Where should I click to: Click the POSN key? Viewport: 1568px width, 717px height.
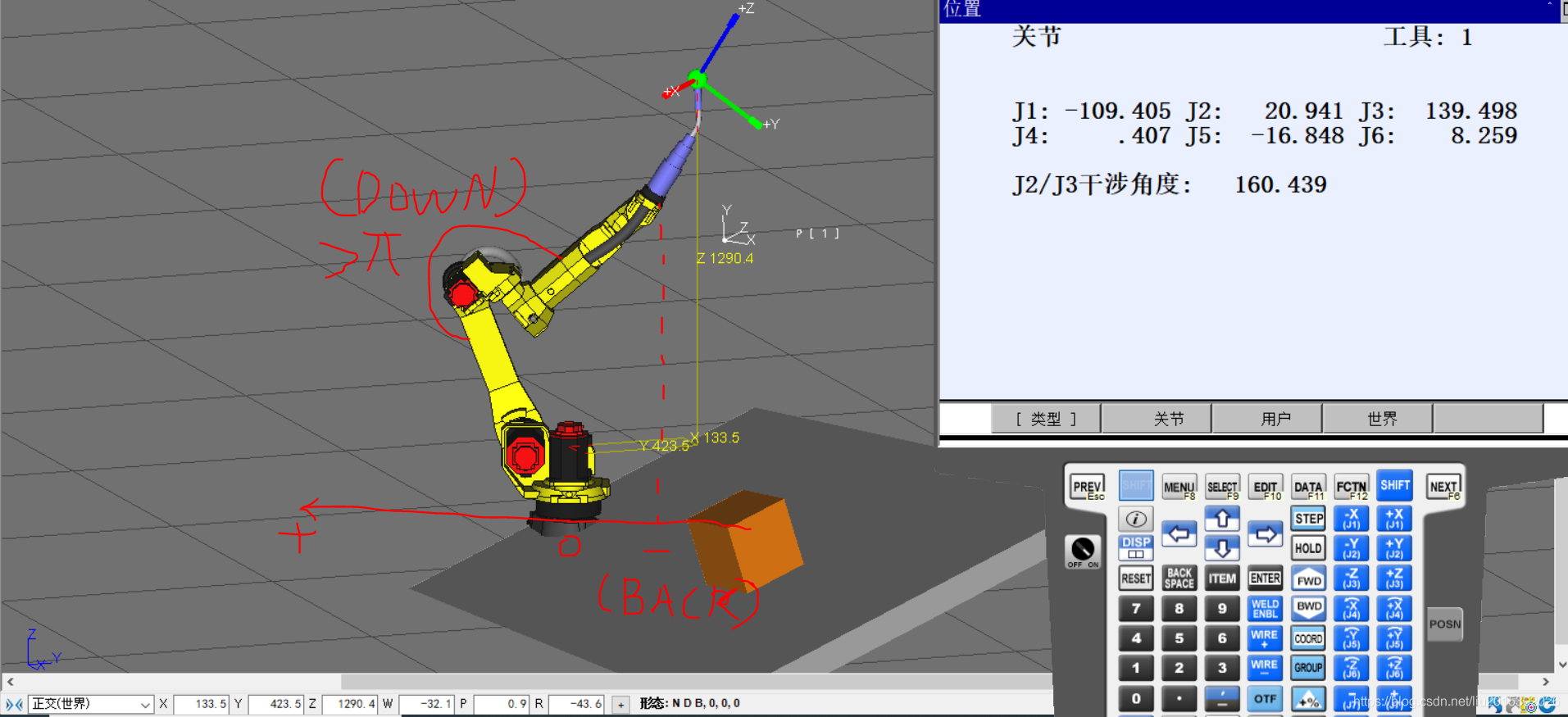click(1444, 624)
